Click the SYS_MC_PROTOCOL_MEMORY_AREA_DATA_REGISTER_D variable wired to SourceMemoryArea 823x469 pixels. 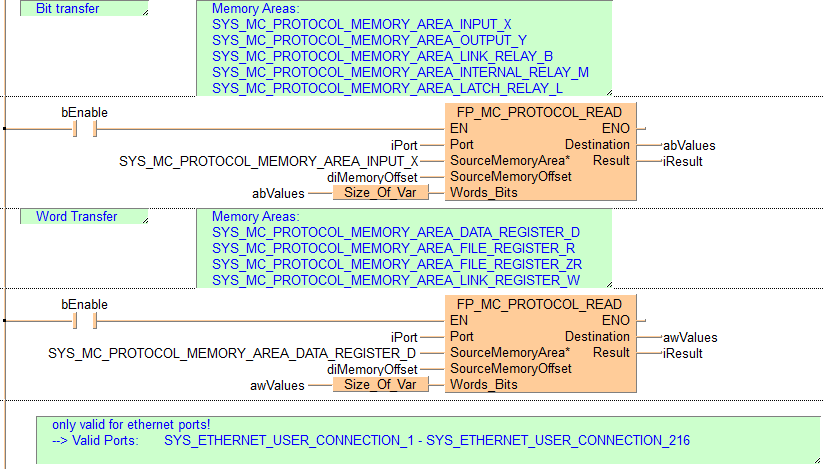coord(232,353)
